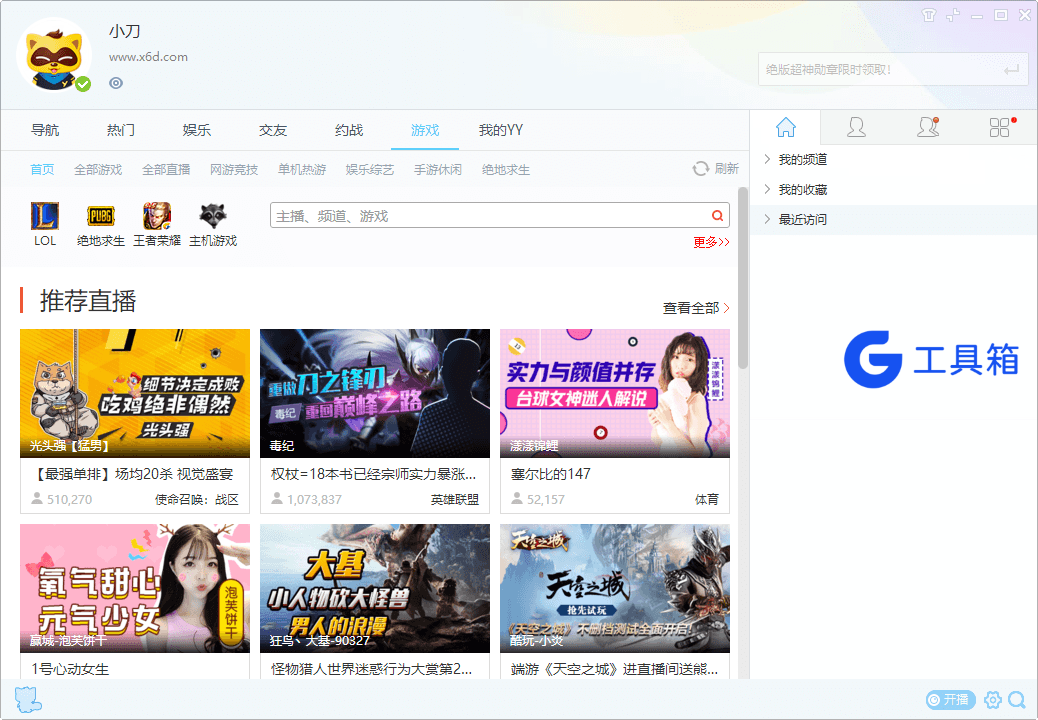
Task: Click the 使命召唤：战区 category label
Action: (x=197, y=500)
